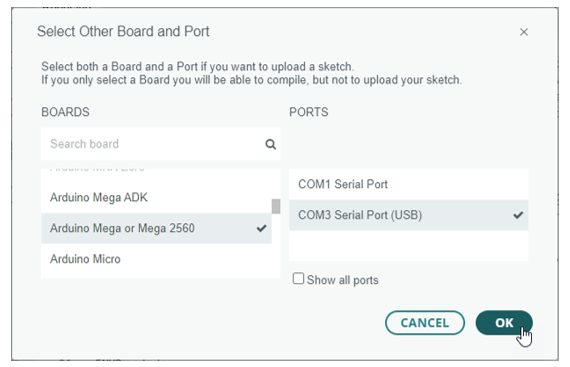The height and width of the screenshot is (367, 570).
Task: Click the CANCEL button
Action: click(425, 323)
